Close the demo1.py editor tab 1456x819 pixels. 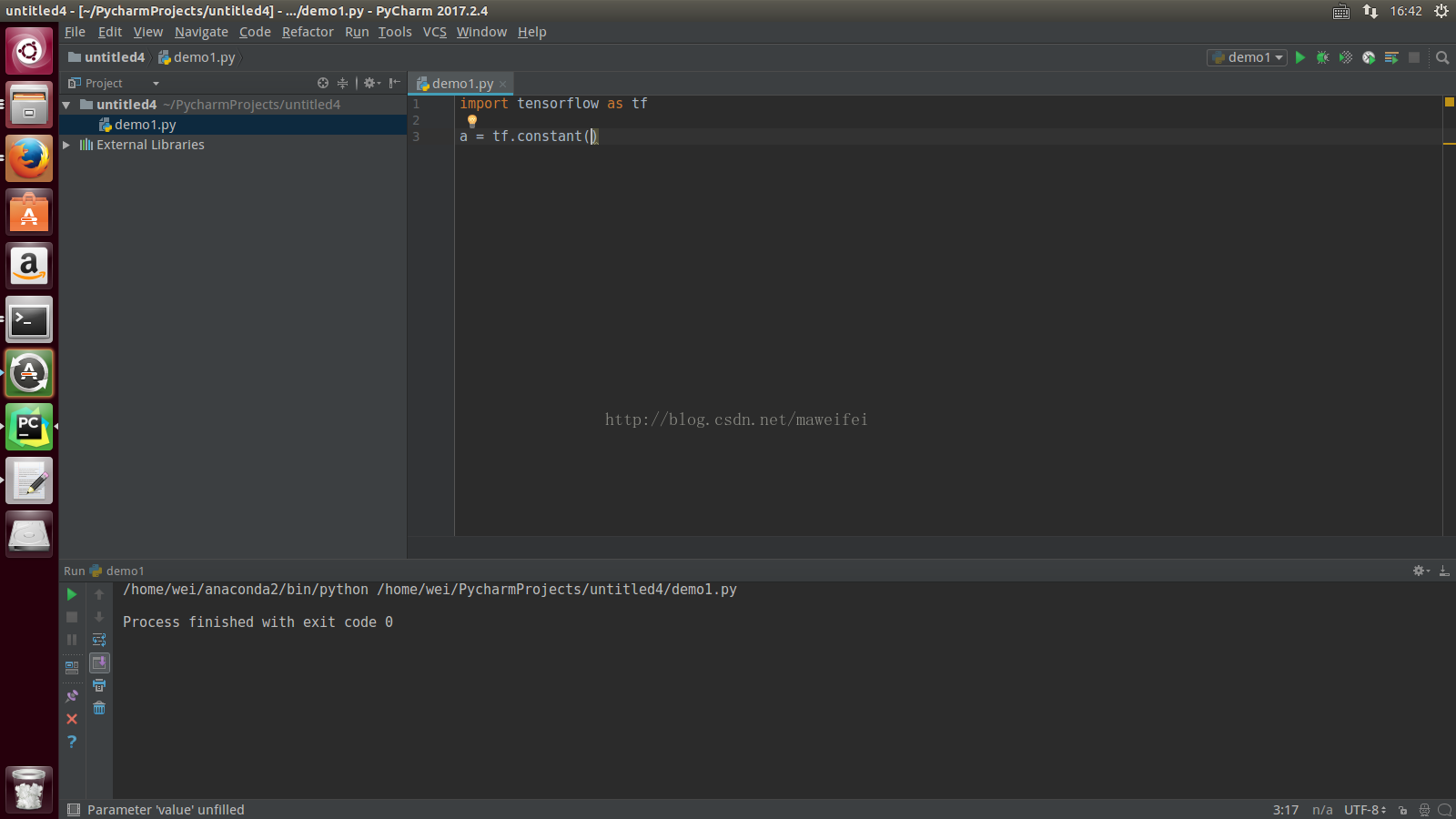[502, 84]
